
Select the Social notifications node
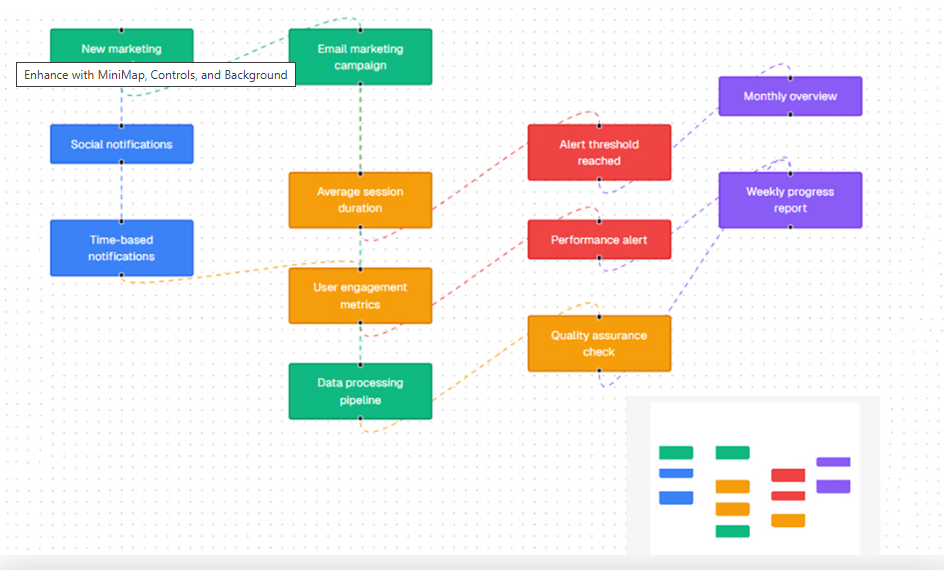(x=121, y=144)
